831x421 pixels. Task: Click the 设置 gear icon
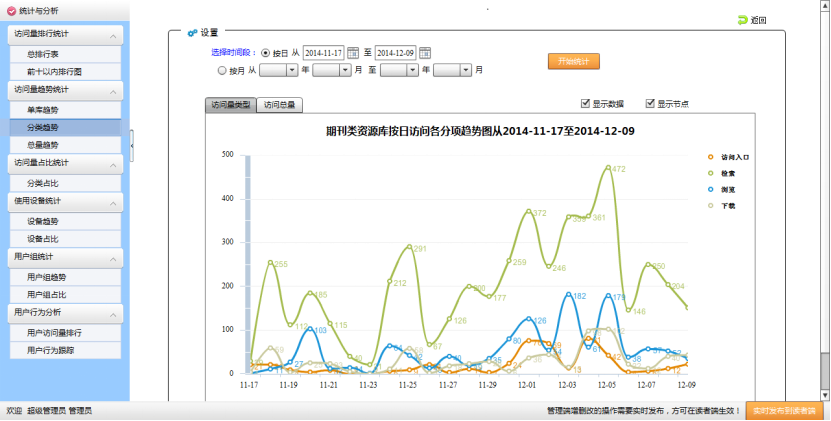point(191,33)
